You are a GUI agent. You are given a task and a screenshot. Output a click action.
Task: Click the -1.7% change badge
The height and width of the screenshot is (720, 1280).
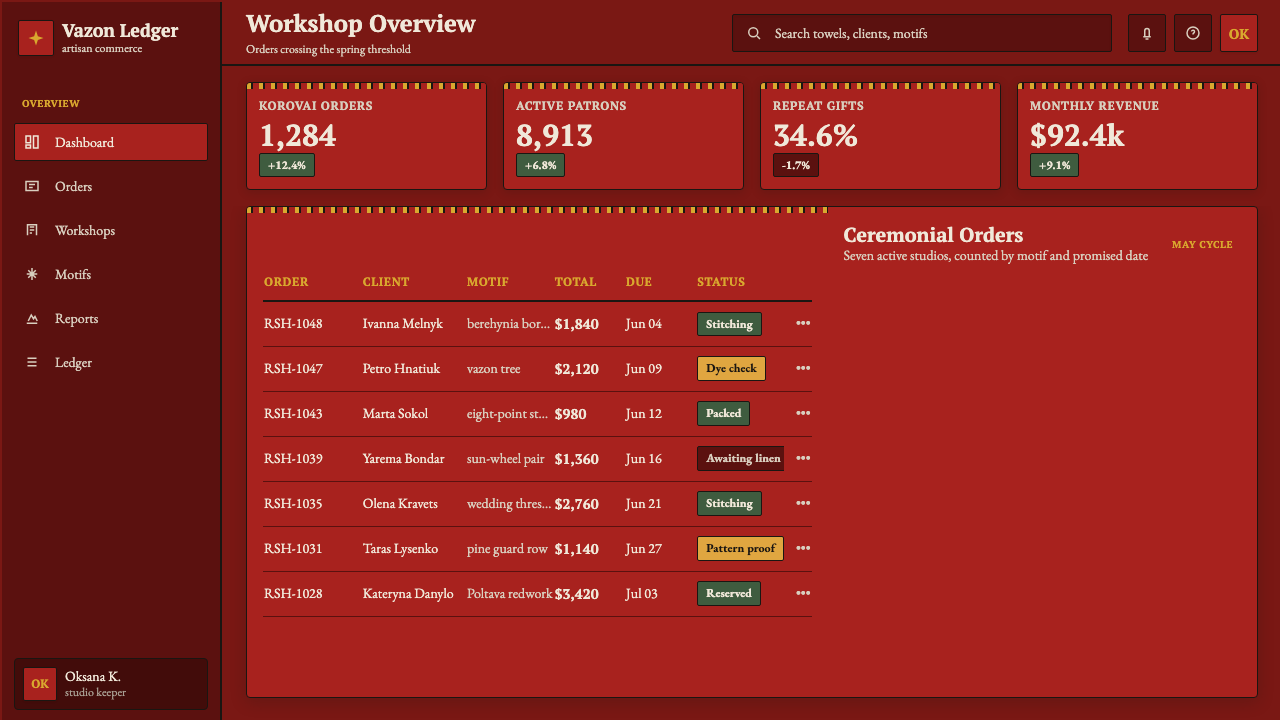(796, 165)
